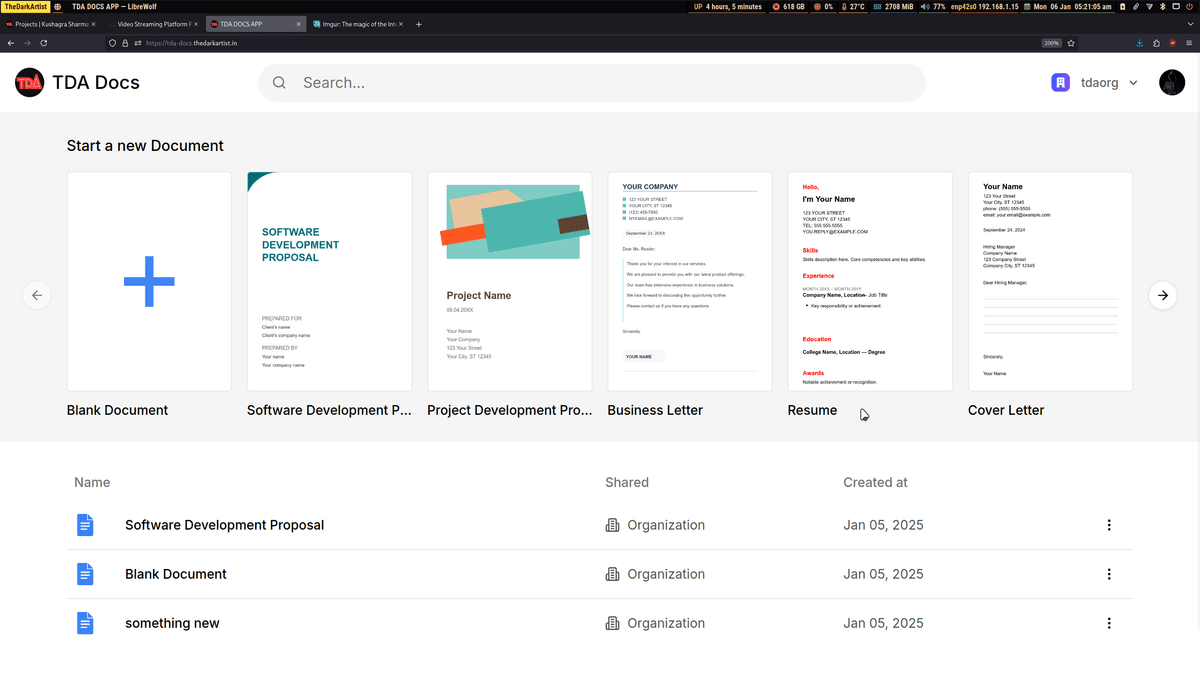Screen dimensions: 1200x675
Task: Click the document icon beside something new
Action: [85, 623]
